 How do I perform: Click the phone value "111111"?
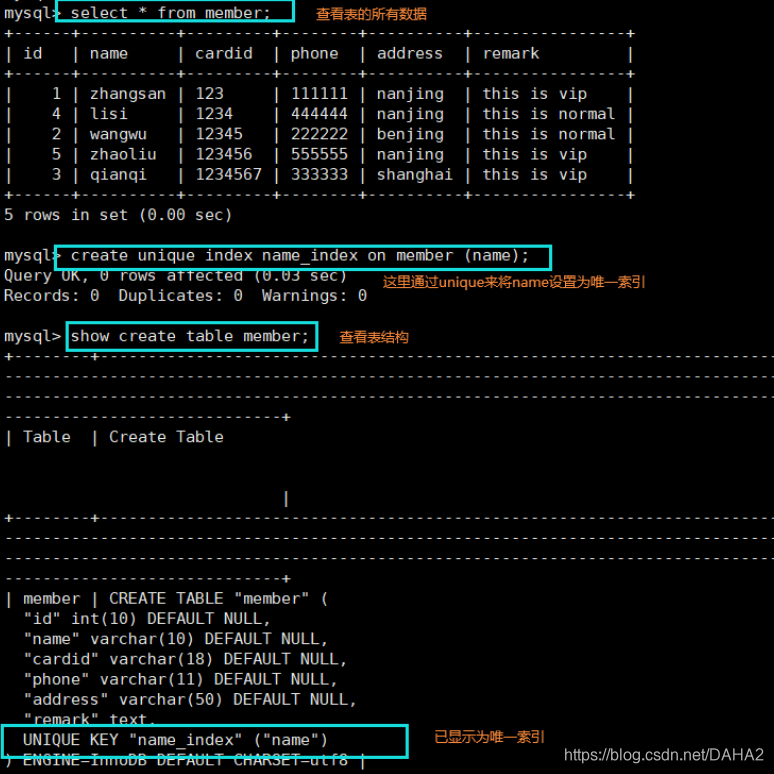(x=319, y=93)
